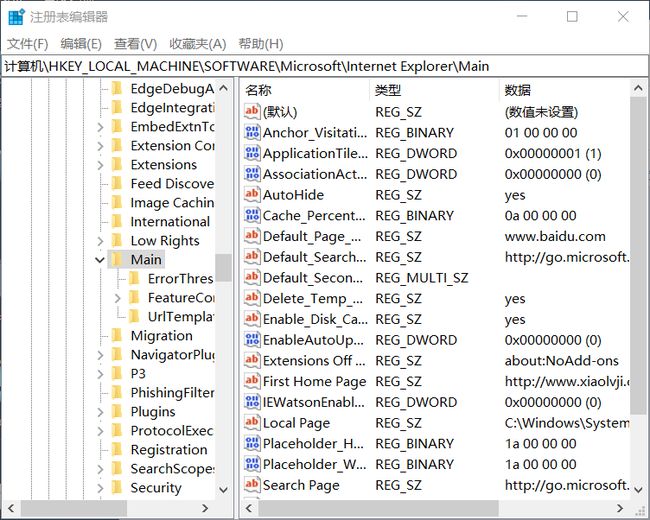Select the SearchScope... key
650x520 pixels.
coord(172,469)
